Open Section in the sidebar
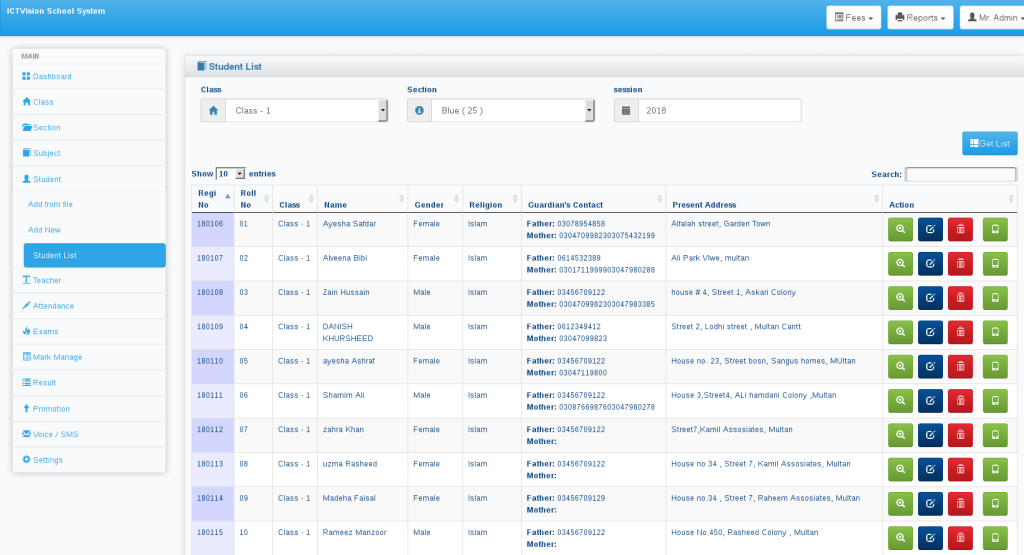This screenshot has width=1024, height=555. point(89,127)
